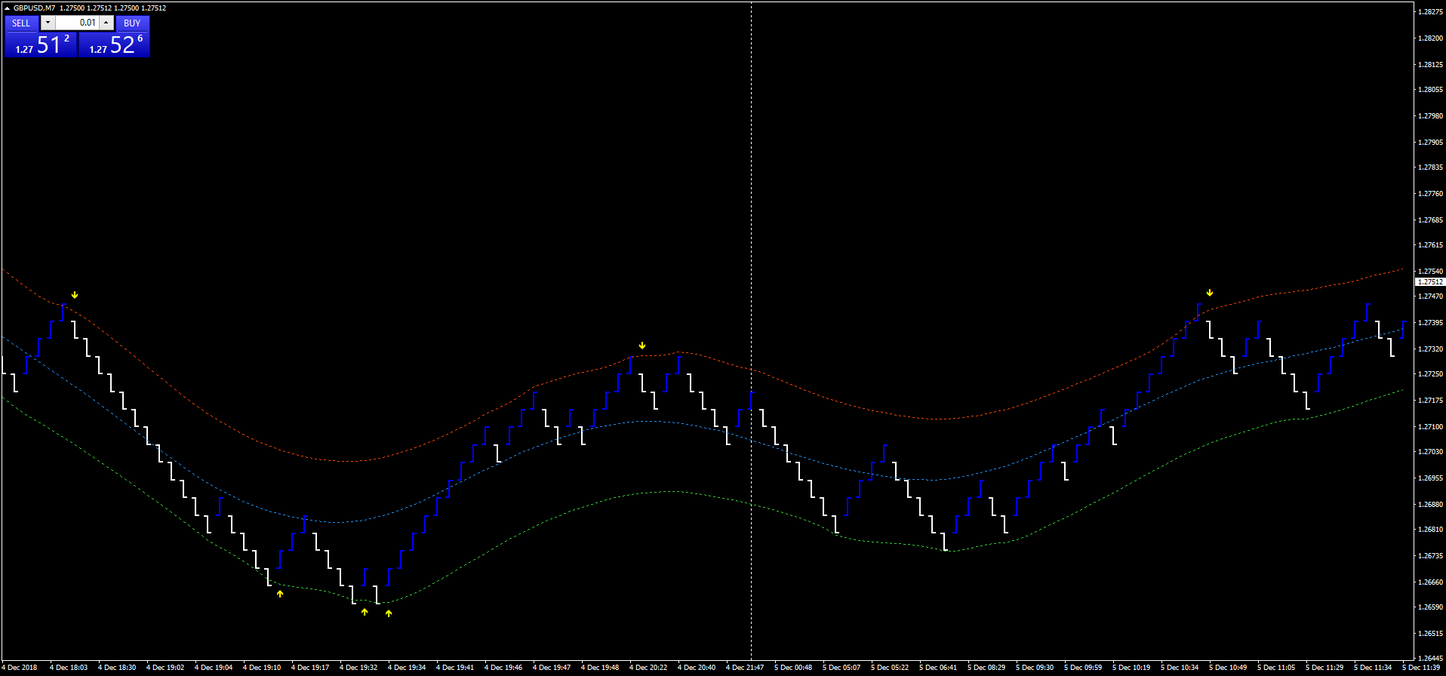This screenshot has height=676, width=1446.
Task: Click the highlighted 1.27512 price marker
Action: [1428, 281]
